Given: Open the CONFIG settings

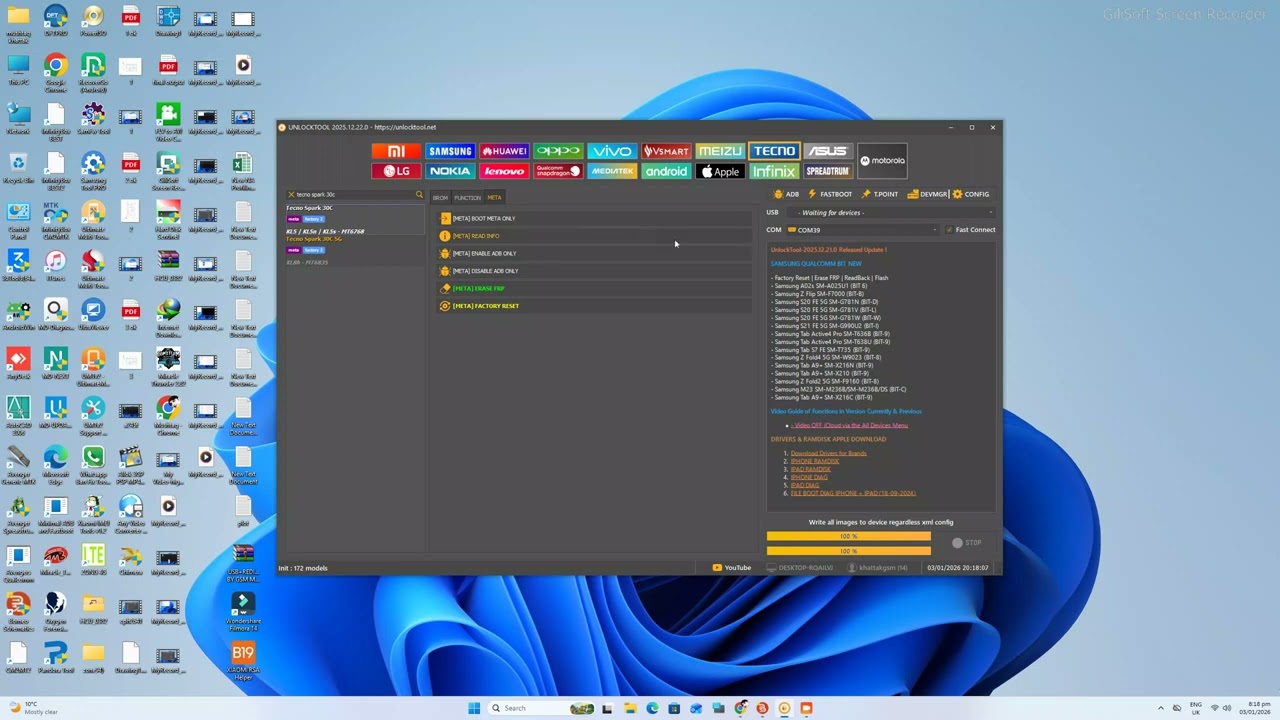Looking at the screenshot, I should (971, 194).
